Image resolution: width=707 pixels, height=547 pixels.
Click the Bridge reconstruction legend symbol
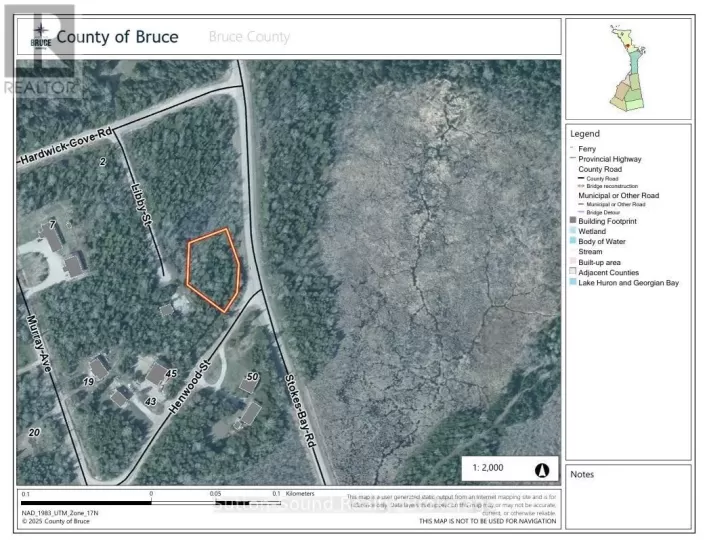(x=580, y=186)
